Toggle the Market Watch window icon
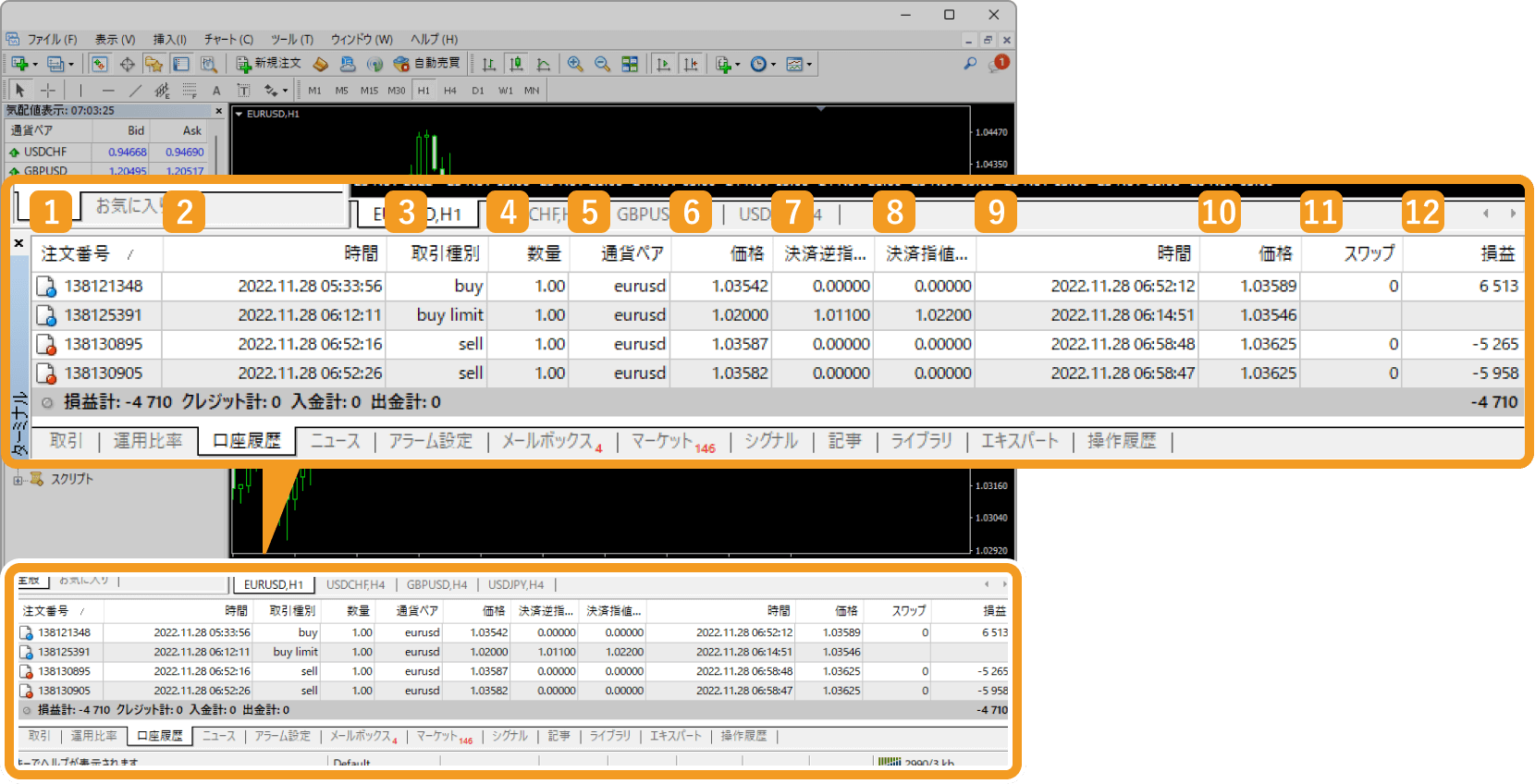Viewport: 1535px width, 784px height. click(x=99, y=64)
